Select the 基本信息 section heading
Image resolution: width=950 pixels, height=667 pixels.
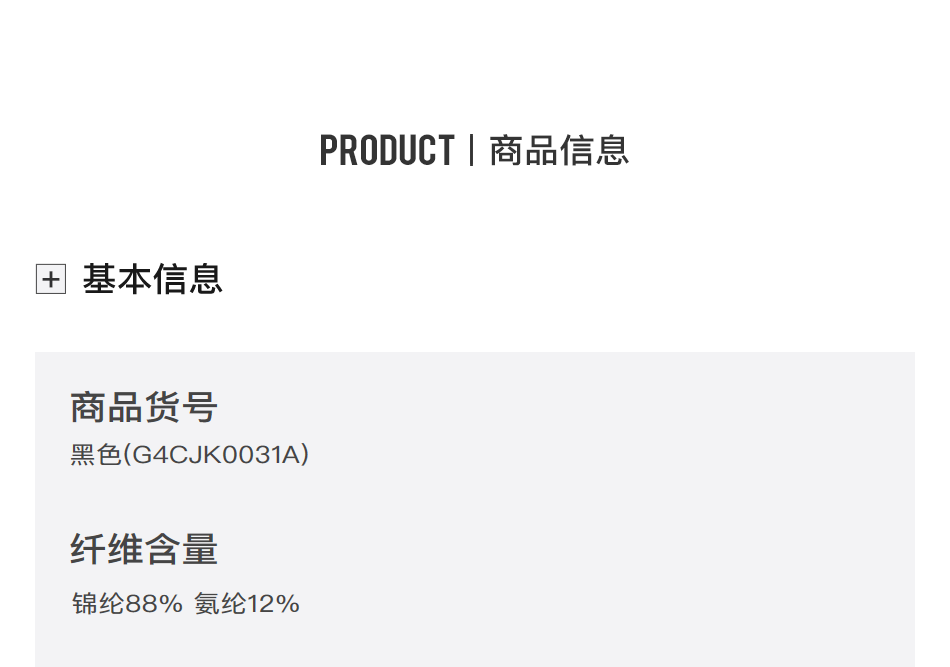pos(152,279)
